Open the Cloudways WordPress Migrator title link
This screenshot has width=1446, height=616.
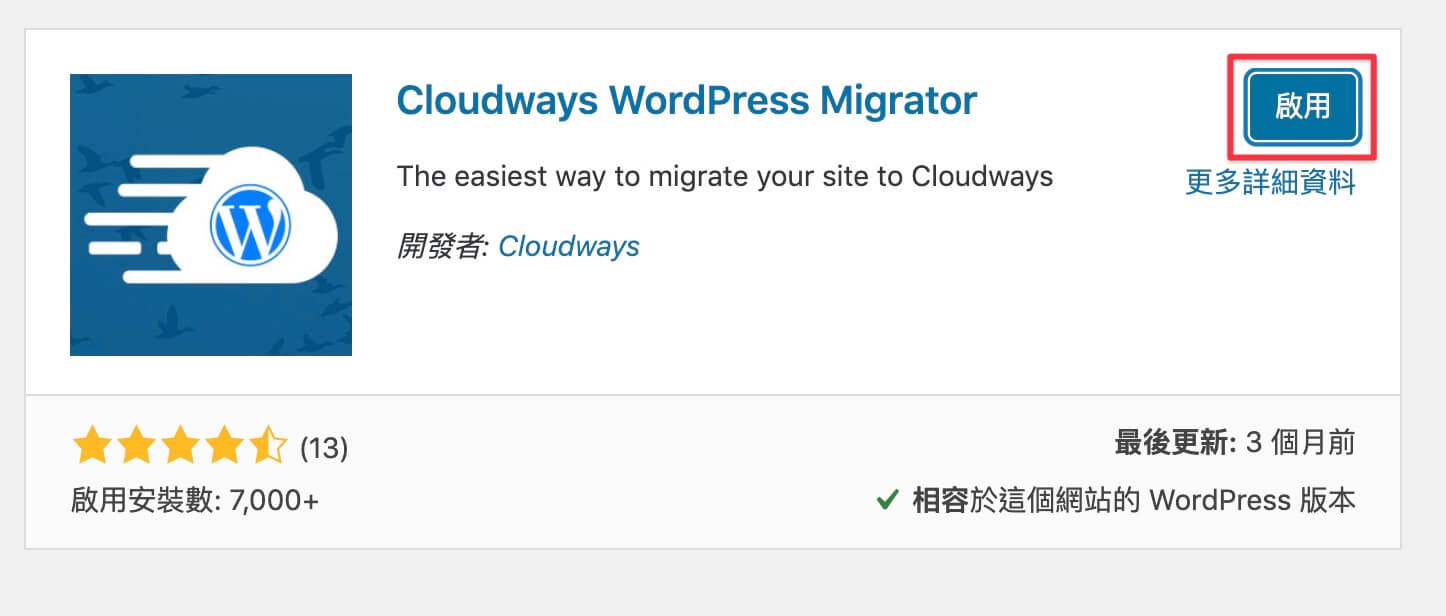coord(686,100)
